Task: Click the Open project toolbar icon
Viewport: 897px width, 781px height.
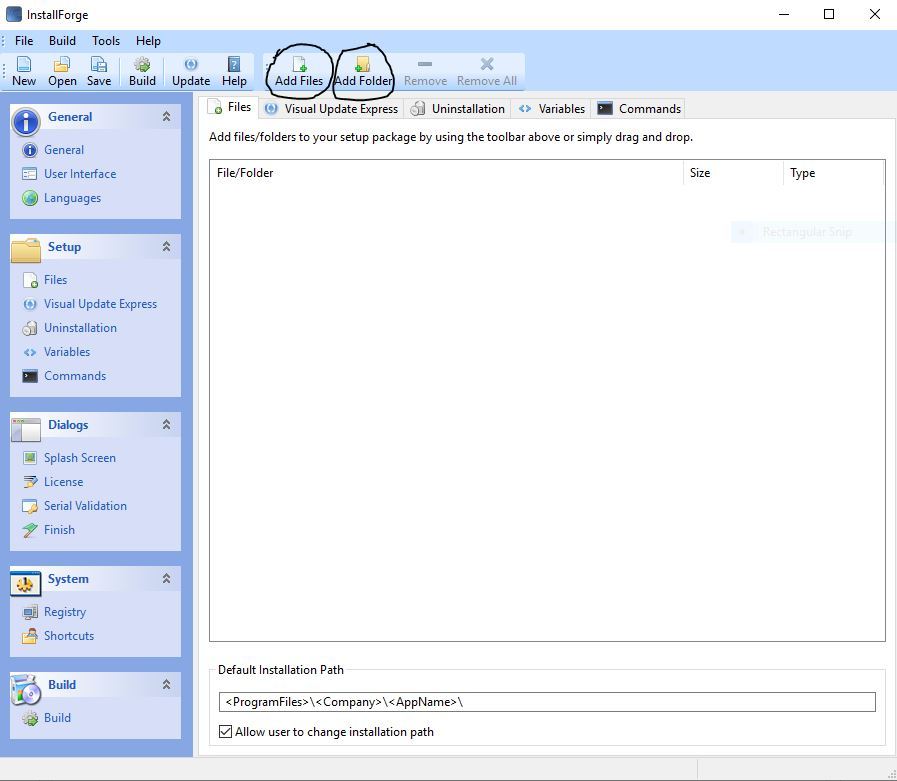Action: [62, 65]
